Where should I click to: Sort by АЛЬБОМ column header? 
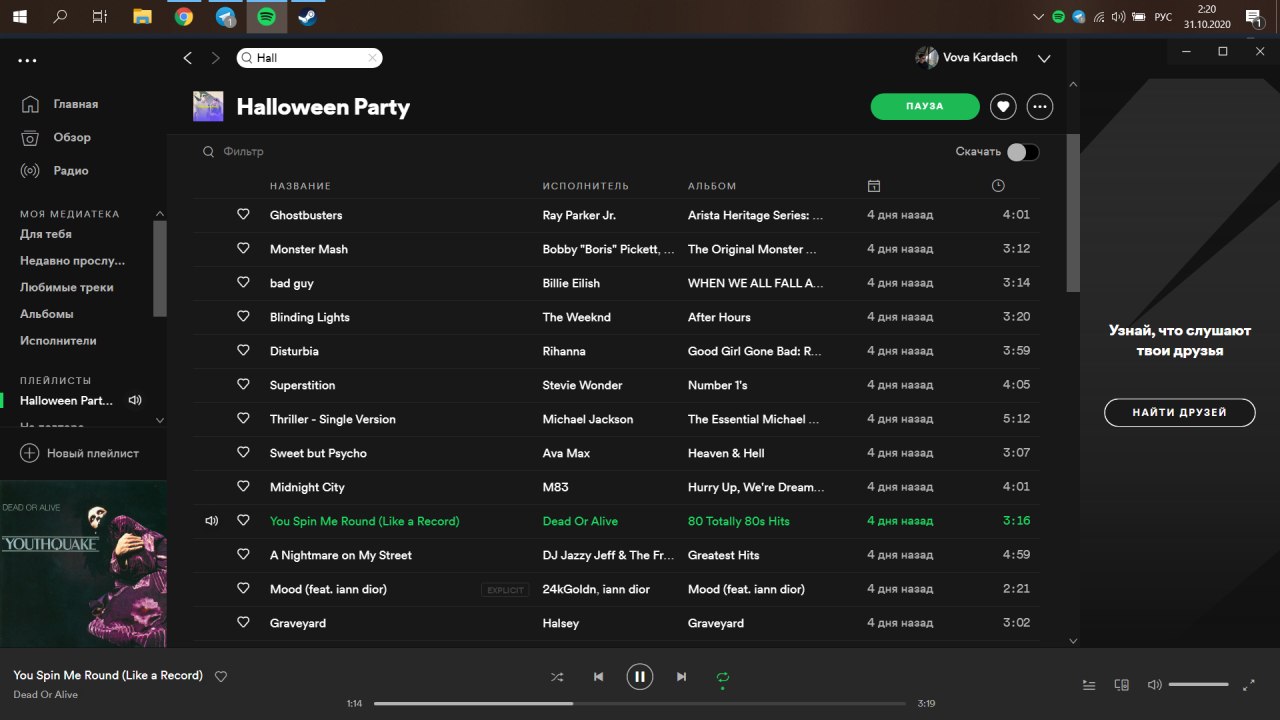point(712,186)
